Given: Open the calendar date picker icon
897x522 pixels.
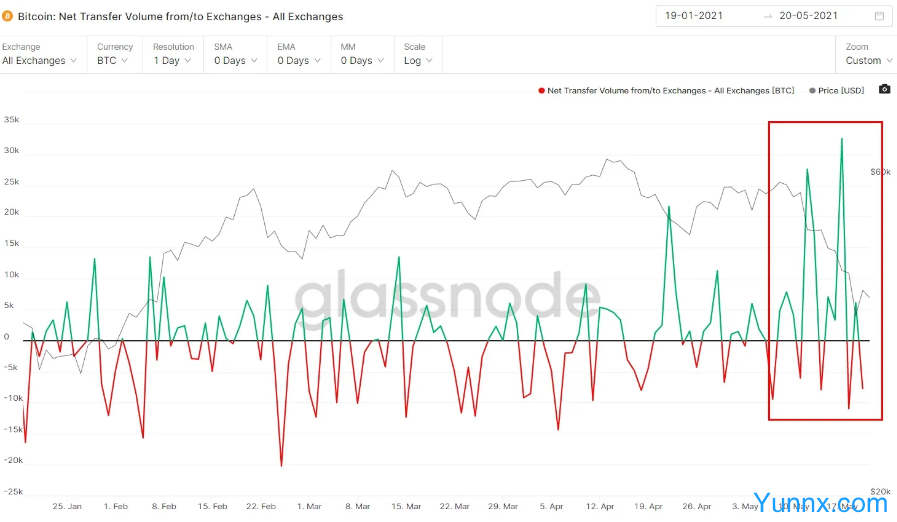Looking at the screenshot, I should (x=878, y=16).
